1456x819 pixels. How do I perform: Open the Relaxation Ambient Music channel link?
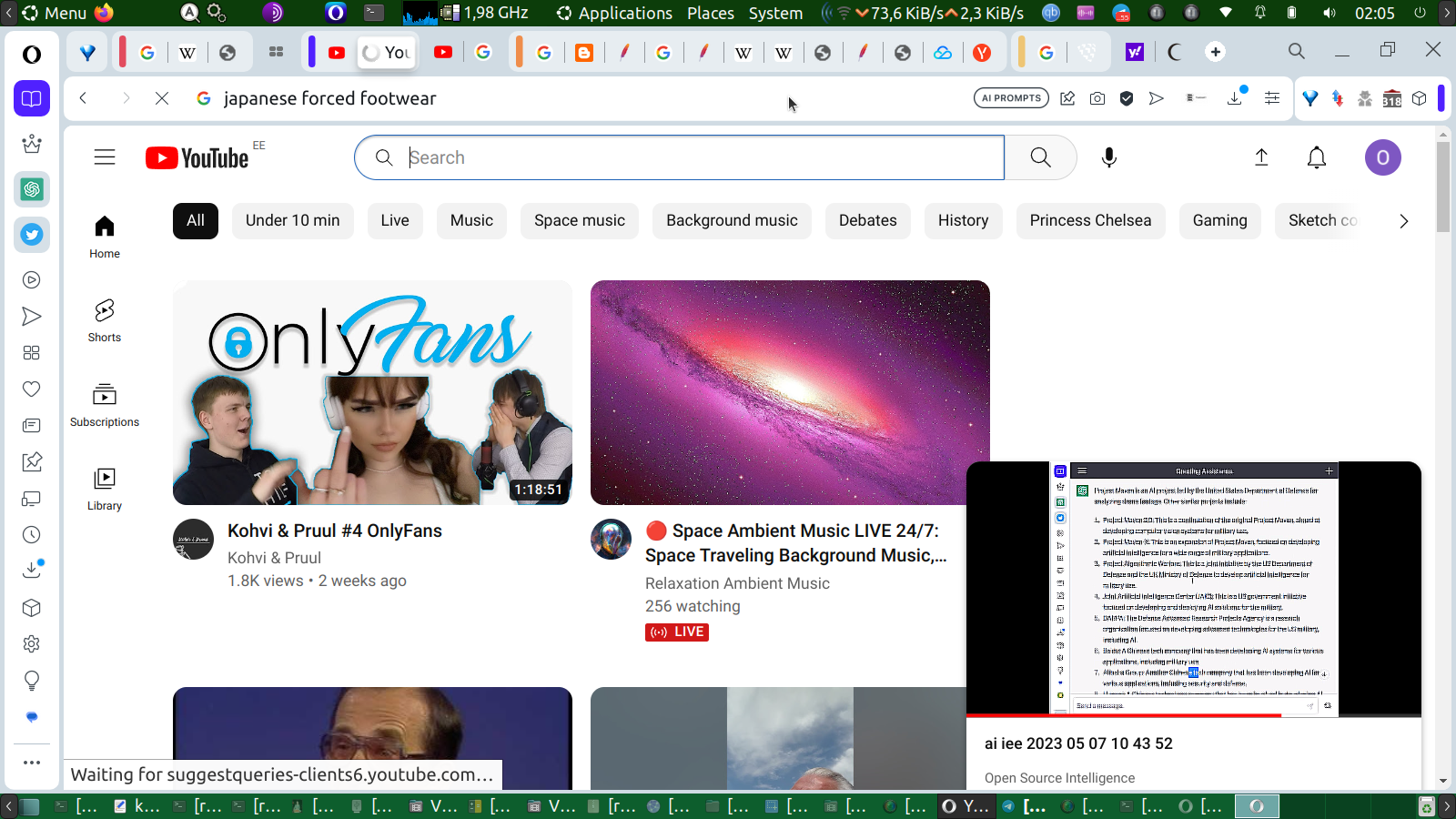click(737, 583)
